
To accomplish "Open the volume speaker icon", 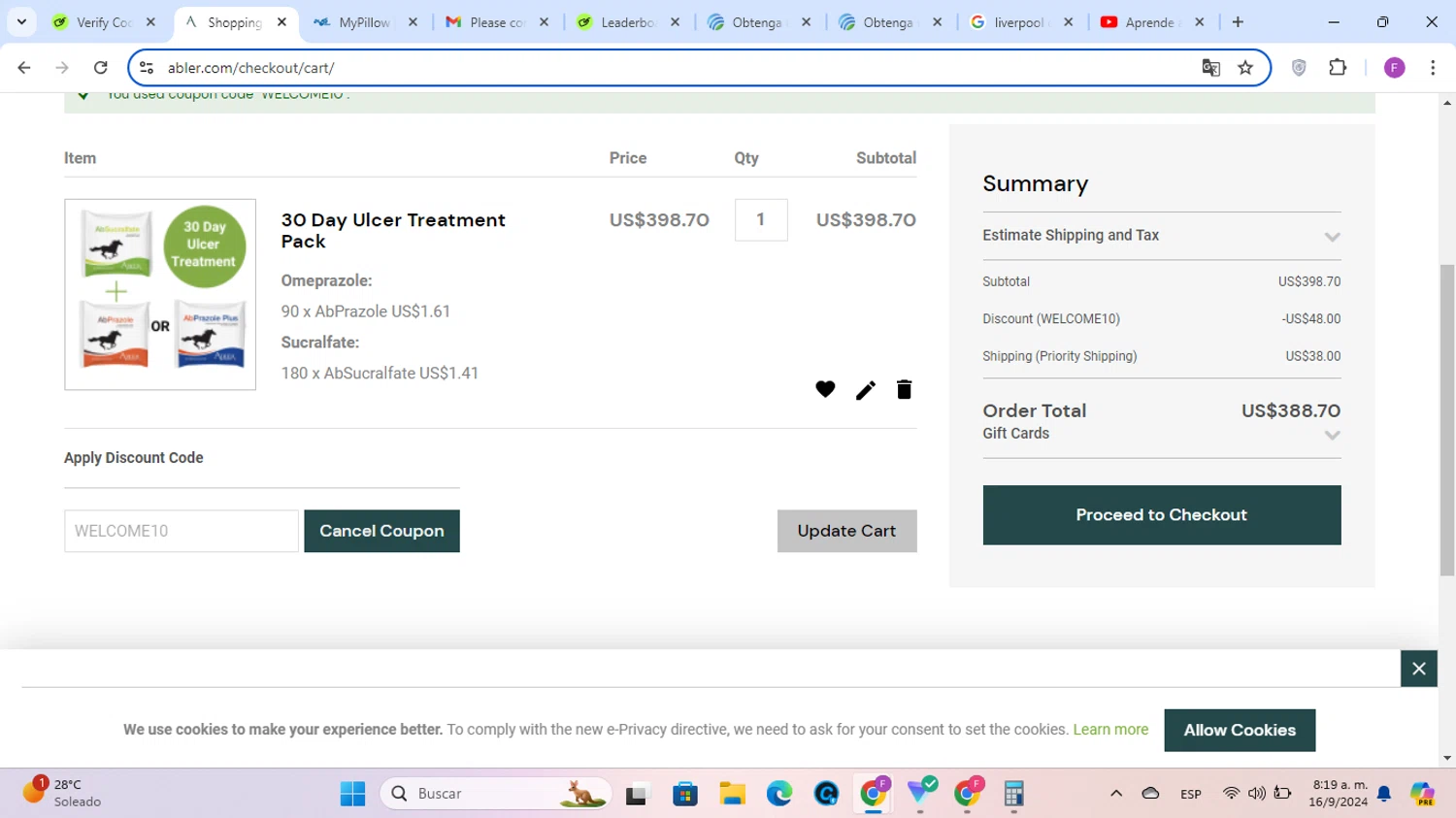I will coord(1256,794).
